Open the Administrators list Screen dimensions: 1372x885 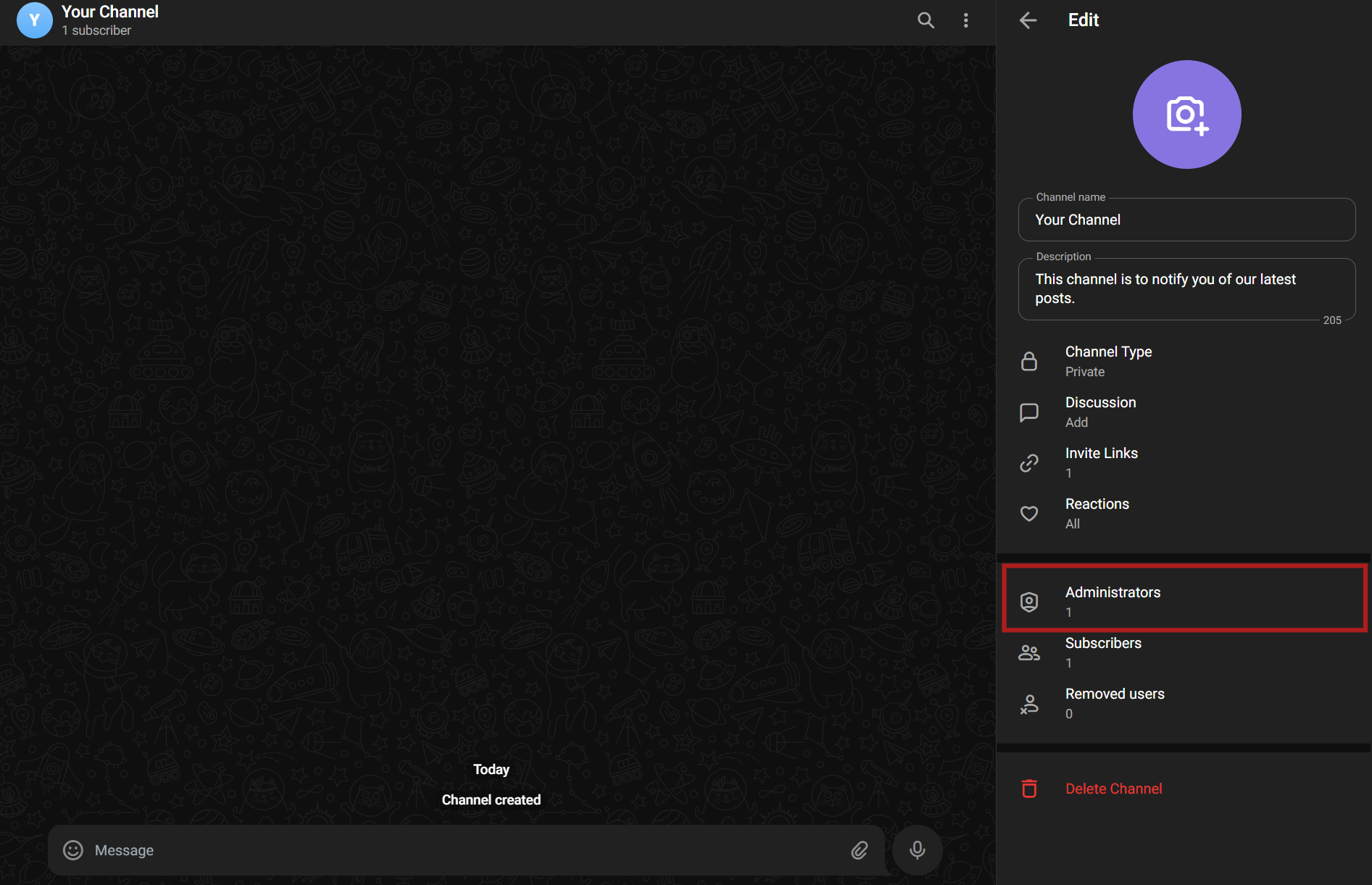point(1184,601)
